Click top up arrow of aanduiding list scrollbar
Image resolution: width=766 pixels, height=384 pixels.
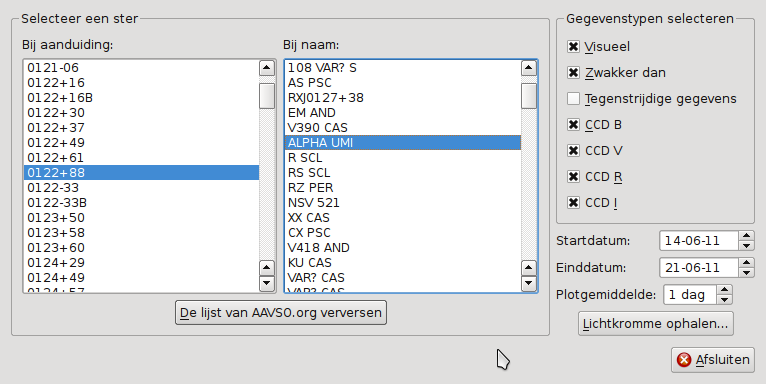click(267, 68)
